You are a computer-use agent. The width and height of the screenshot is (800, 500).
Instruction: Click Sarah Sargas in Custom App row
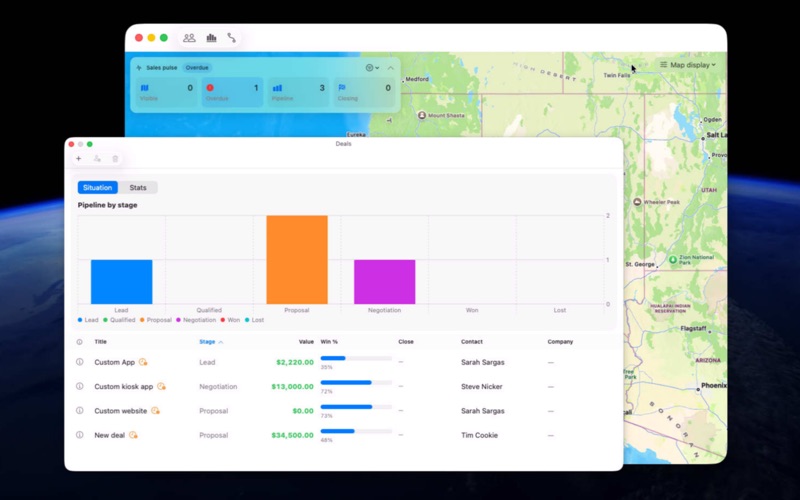[x=483, y=362]
